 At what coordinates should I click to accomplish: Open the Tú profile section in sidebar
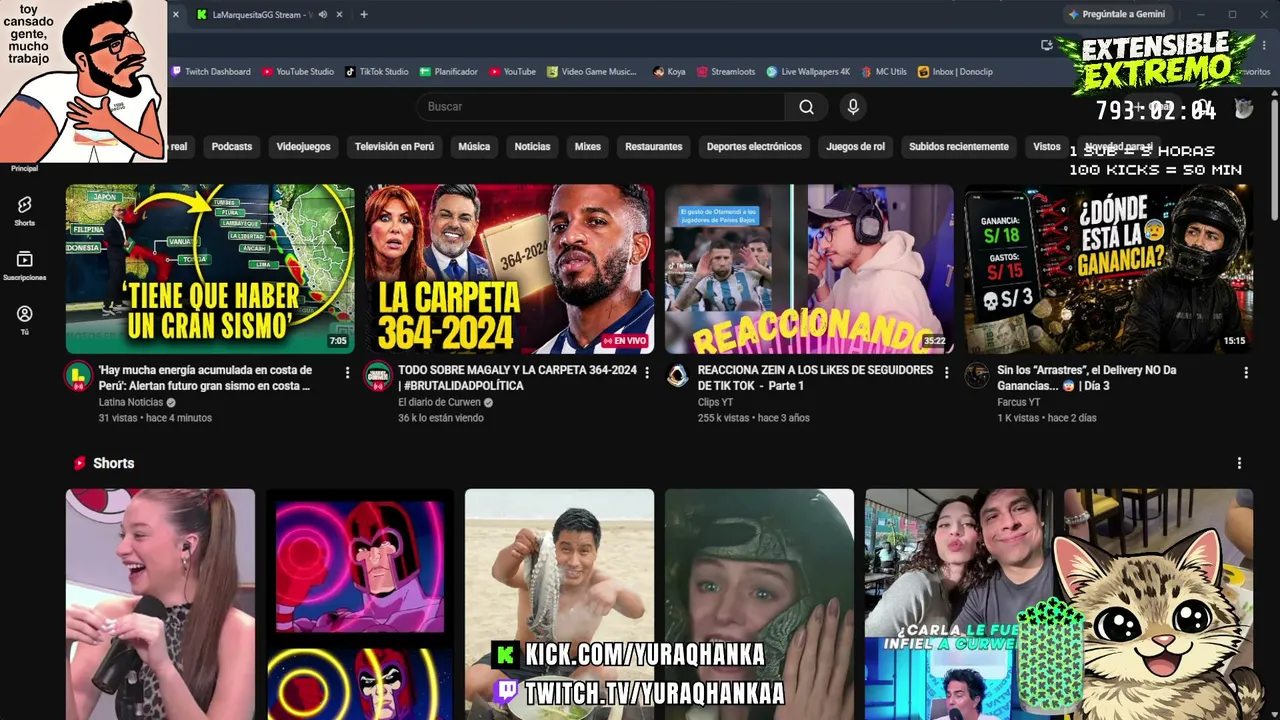(x=25, y=320)
